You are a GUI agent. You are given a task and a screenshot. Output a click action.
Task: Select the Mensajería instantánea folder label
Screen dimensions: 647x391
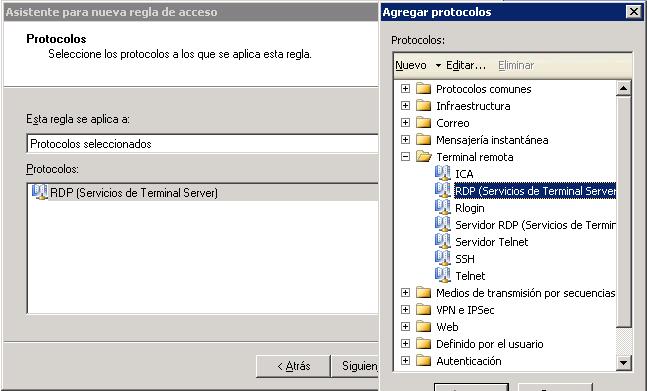click(x=492, y=140)
